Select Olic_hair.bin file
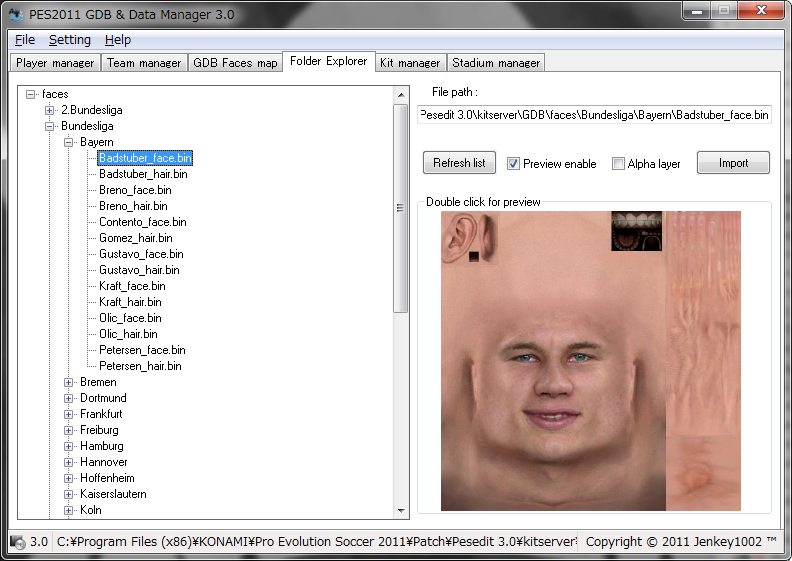 coord(128,334)
